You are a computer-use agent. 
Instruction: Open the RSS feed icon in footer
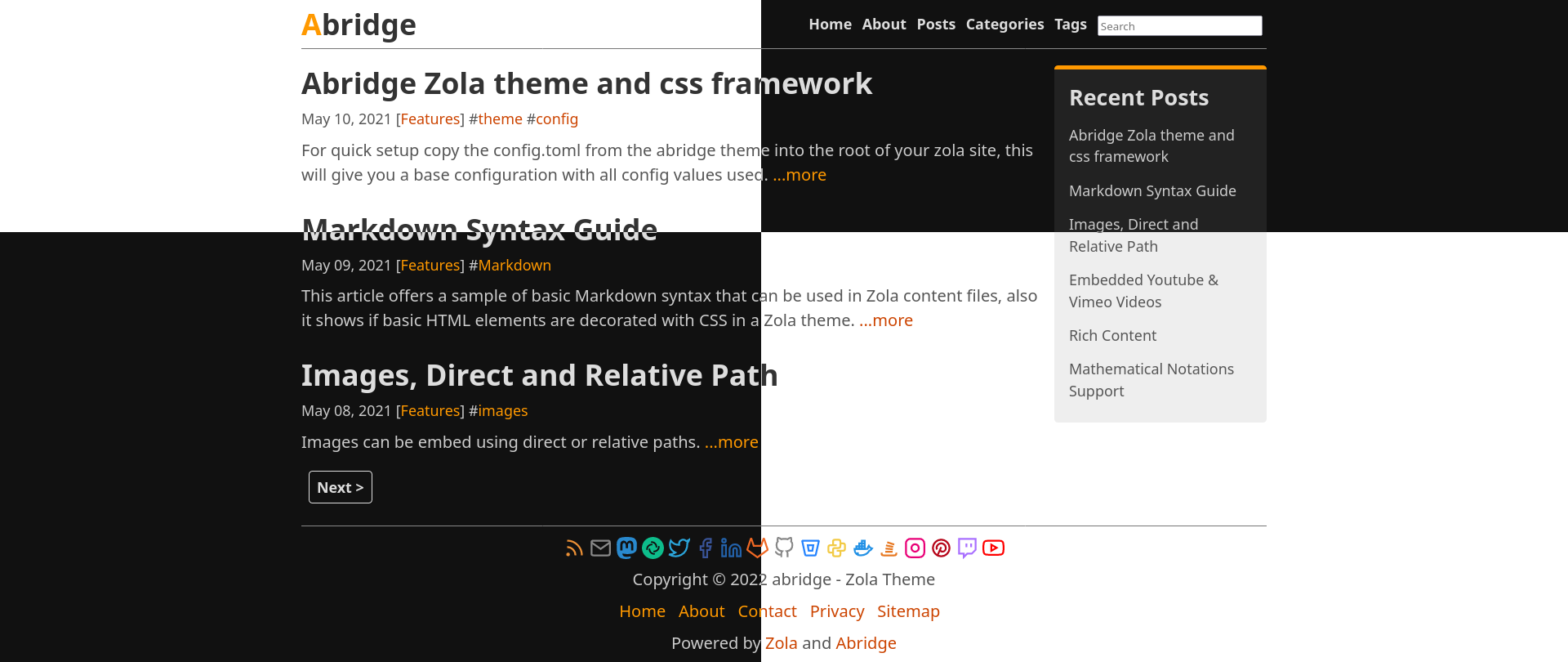click(x=574, y=548)
